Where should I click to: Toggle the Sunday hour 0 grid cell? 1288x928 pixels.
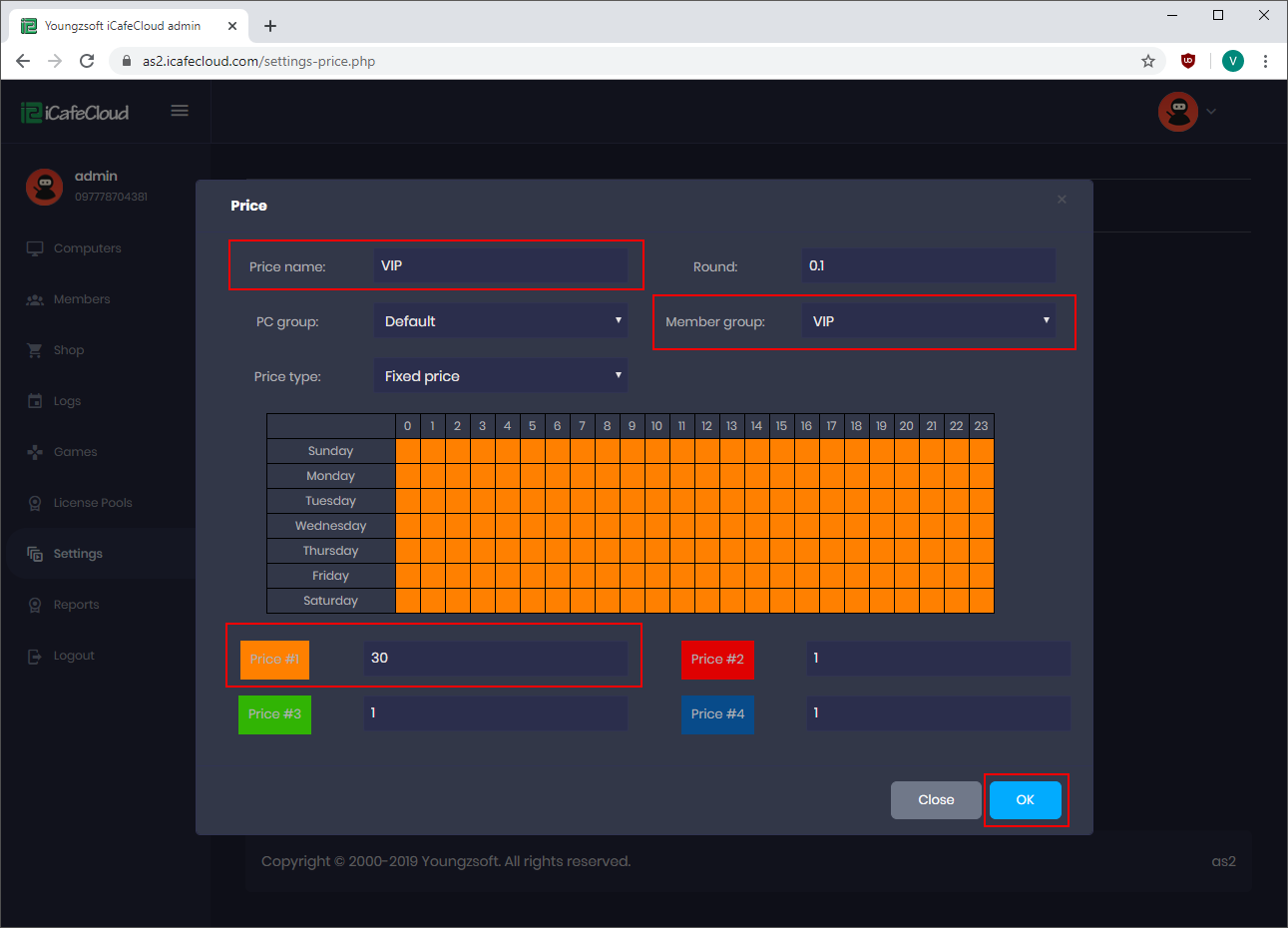(x=408, y=451)
